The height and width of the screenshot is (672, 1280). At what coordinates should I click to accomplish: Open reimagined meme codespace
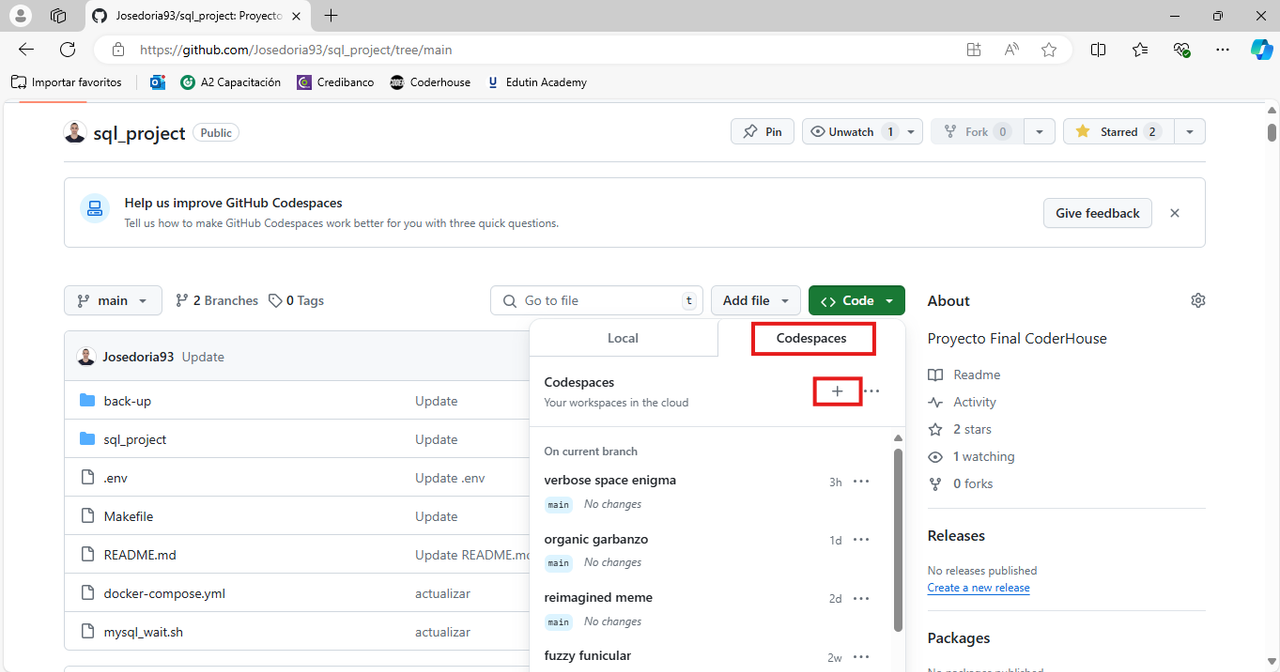click(x=598, y=597)
